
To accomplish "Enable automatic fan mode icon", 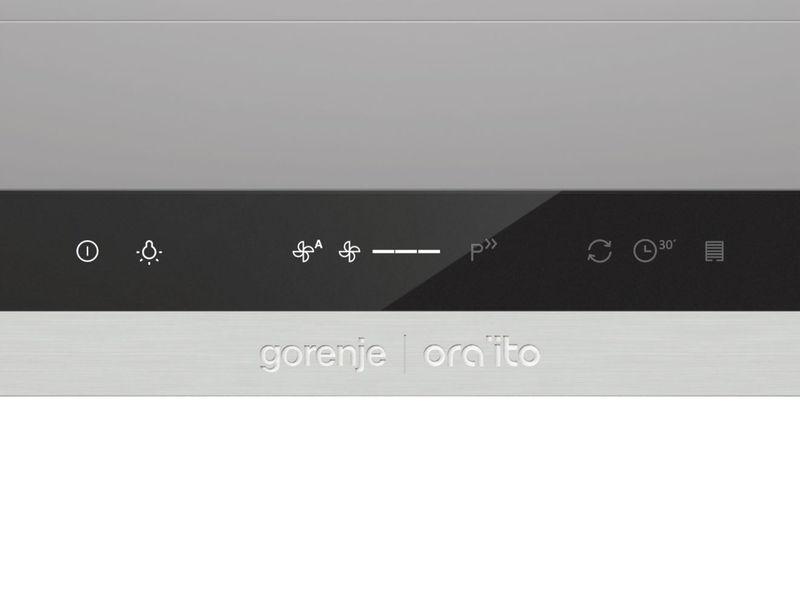I will (x=307, y=251).
